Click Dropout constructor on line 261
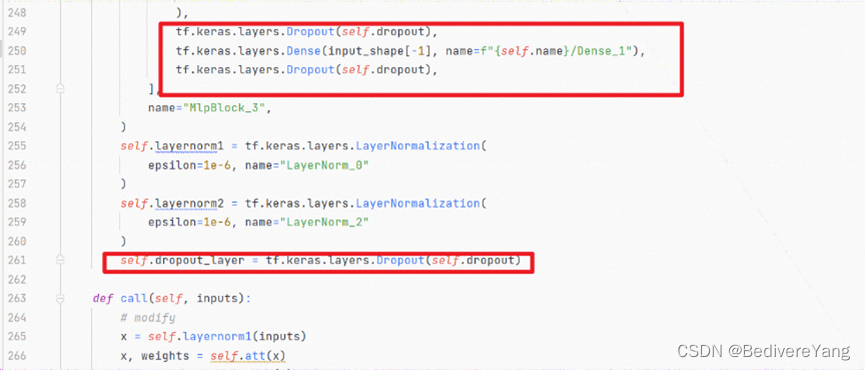The image size is (865, 370). click(401, 260)
